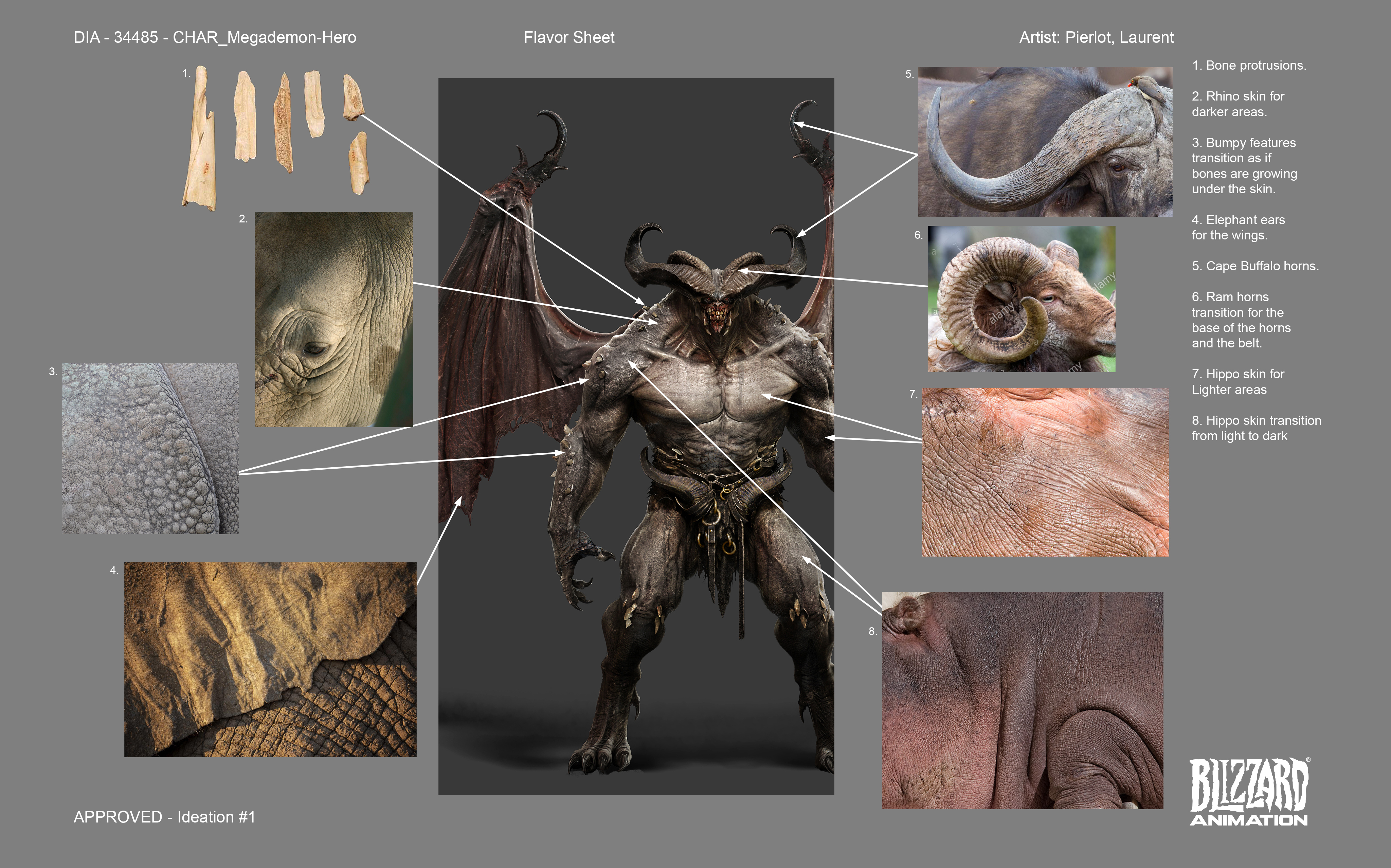Viewport: 1391px width, 868px height.
Task: Select the rhino eye skin photo
Action: pyautogui.click(x=333, y=319)
